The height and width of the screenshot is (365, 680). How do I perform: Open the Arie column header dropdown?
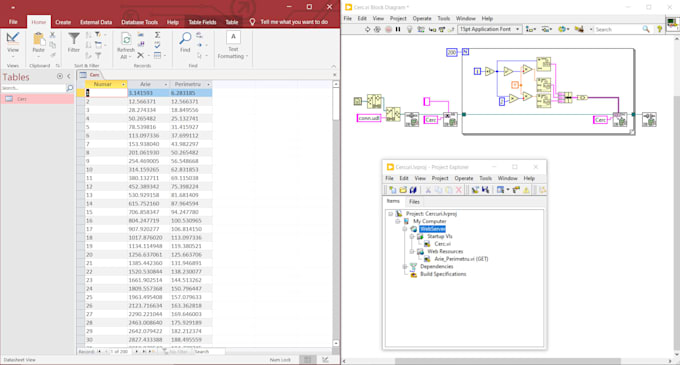point(166,84)
